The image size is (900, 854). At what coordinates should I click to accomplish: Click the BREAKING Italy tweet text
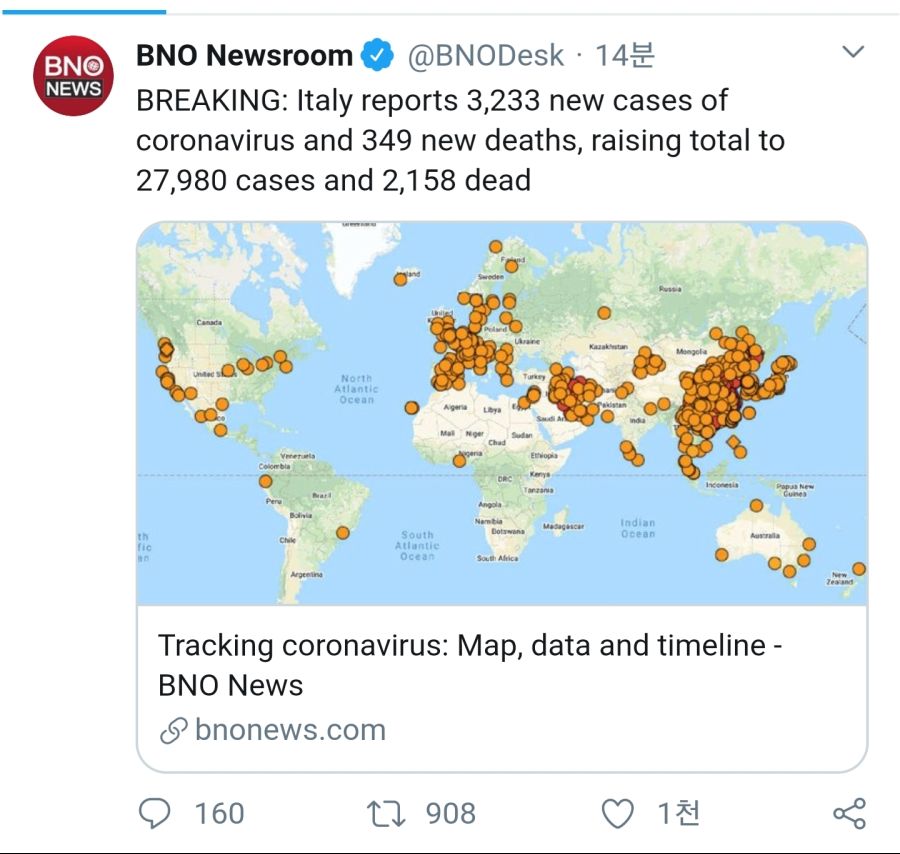[460, 140]
